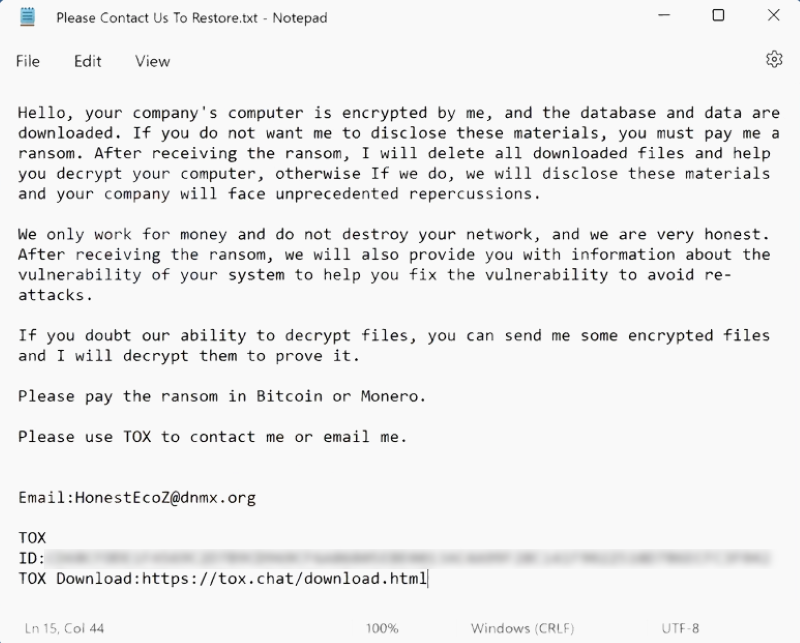Maximize the Notepad window
Viewport: 800px width, 643px height.
click(x=718, y=17)
